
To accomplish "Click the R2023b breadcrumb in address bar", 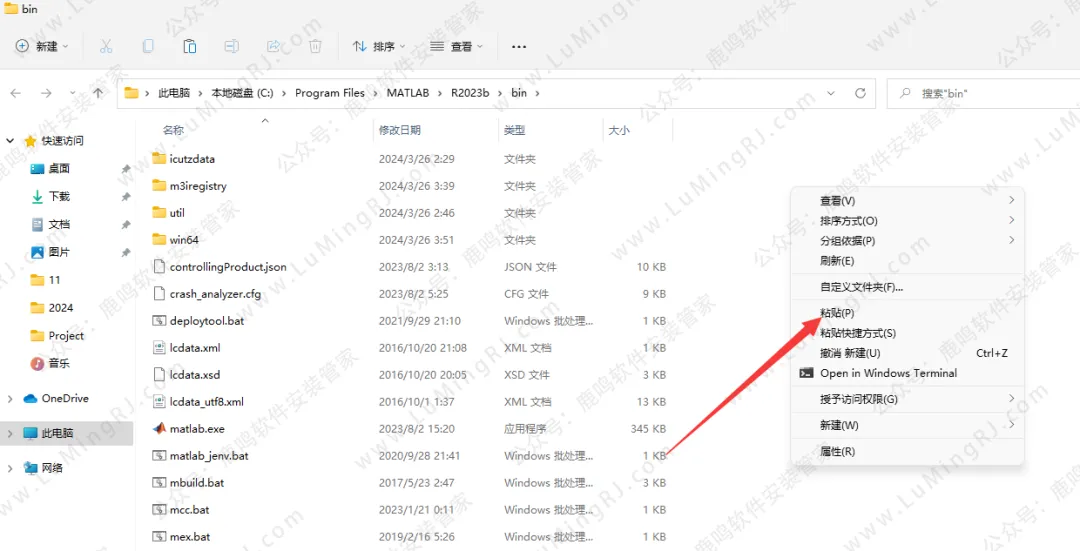I will click(470, 93).
